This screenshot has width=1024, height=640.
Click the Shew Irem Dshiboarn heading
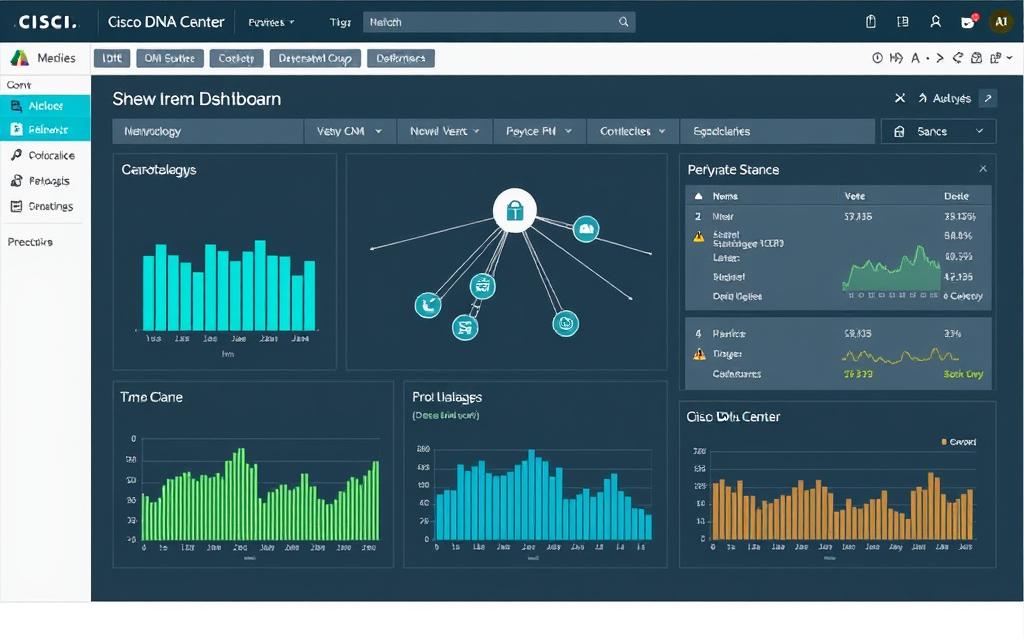pyautogui.click(x=197, y=99)
